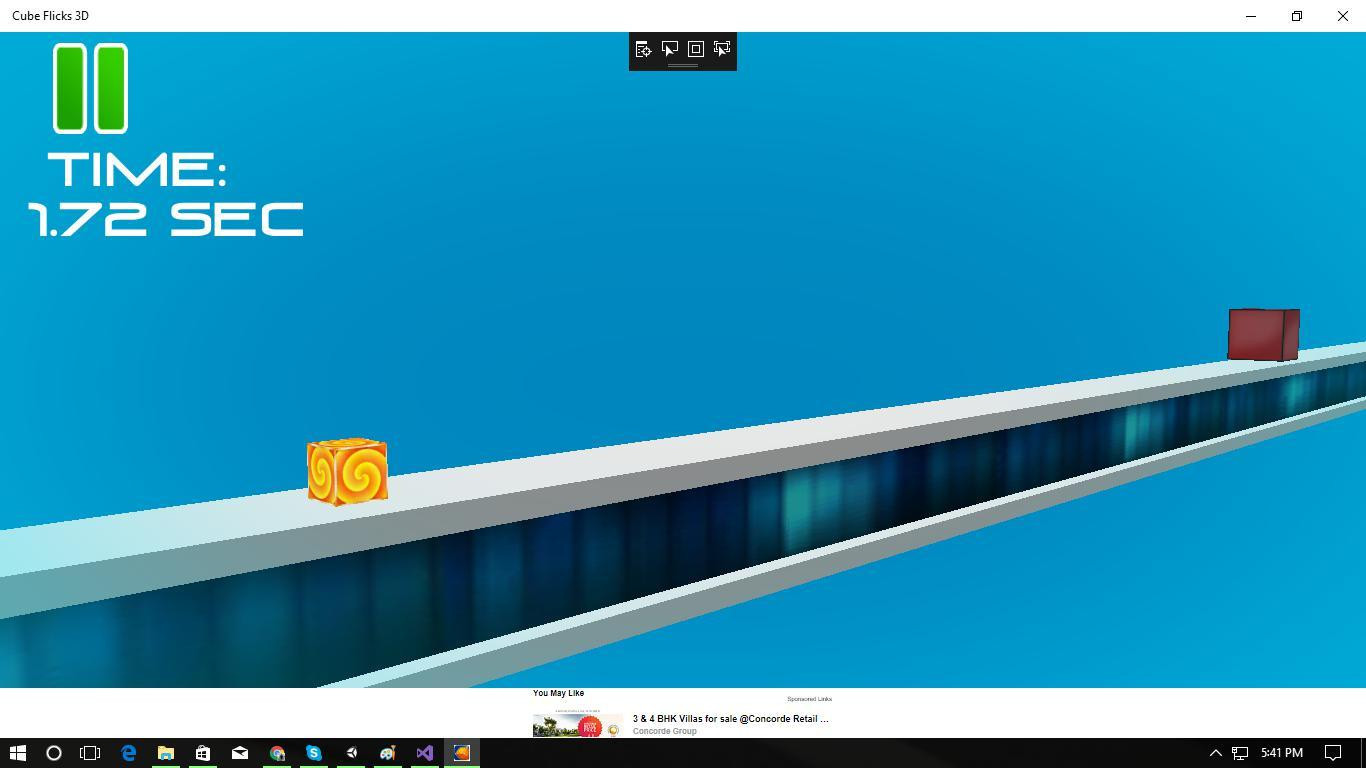Open the Sponsored Links label
This screenshot has height=768, width=1366.
coord(809,699)
